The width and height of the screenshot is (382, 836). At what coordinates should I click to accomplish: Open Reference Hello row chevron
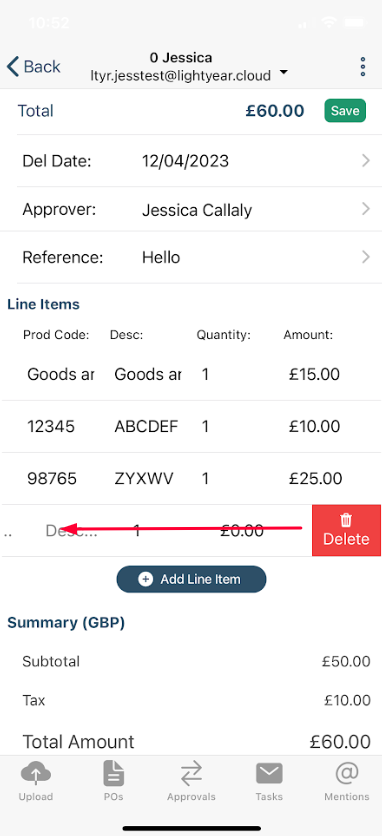click(366, 258)
